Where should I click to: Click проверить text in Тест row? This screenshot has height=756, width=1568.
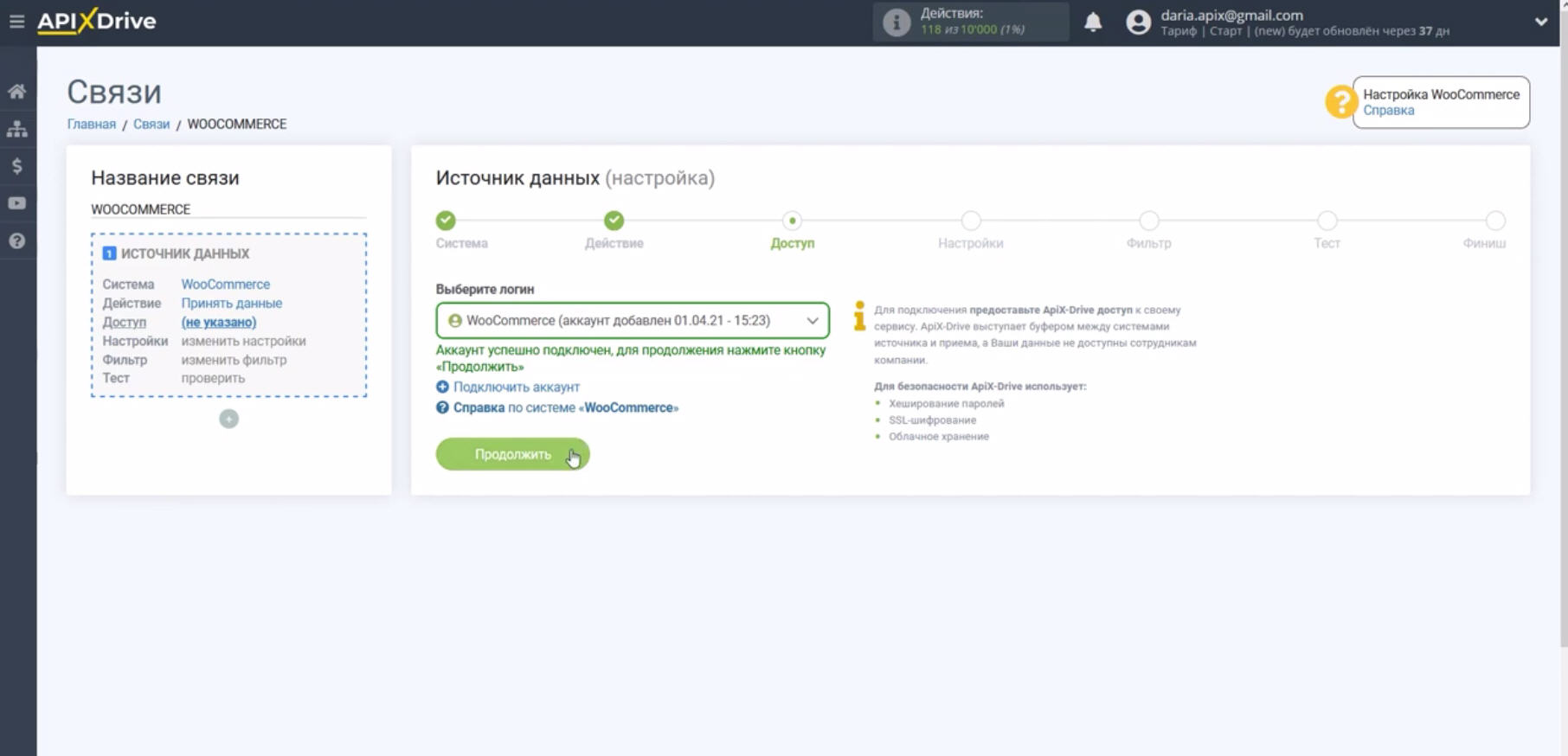213,378
